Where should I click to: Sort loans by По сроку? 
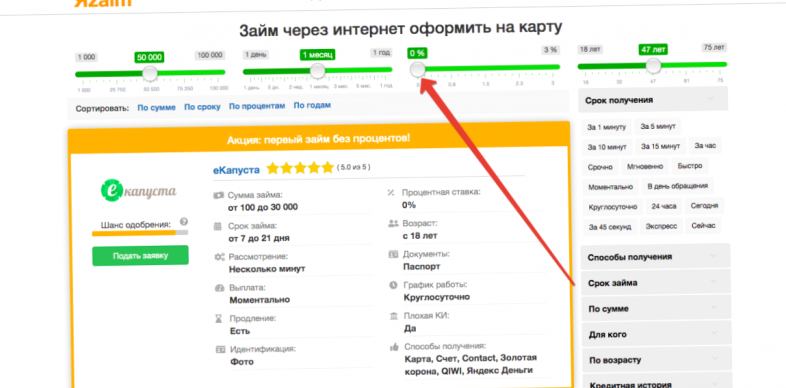(202, 107)
